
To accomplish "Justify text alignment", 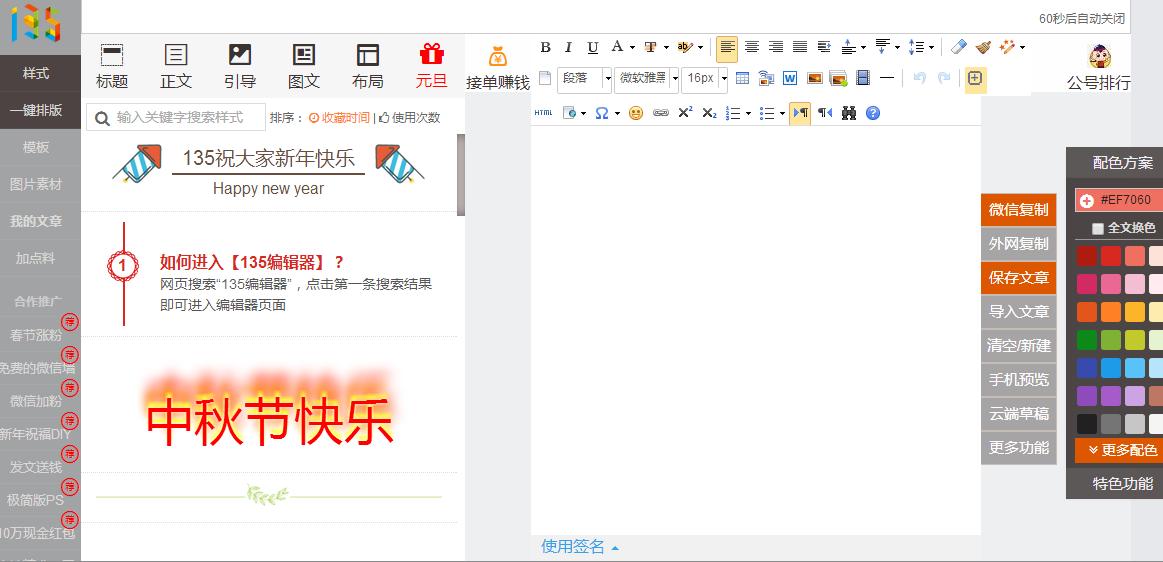I will [x=800, y=47].
